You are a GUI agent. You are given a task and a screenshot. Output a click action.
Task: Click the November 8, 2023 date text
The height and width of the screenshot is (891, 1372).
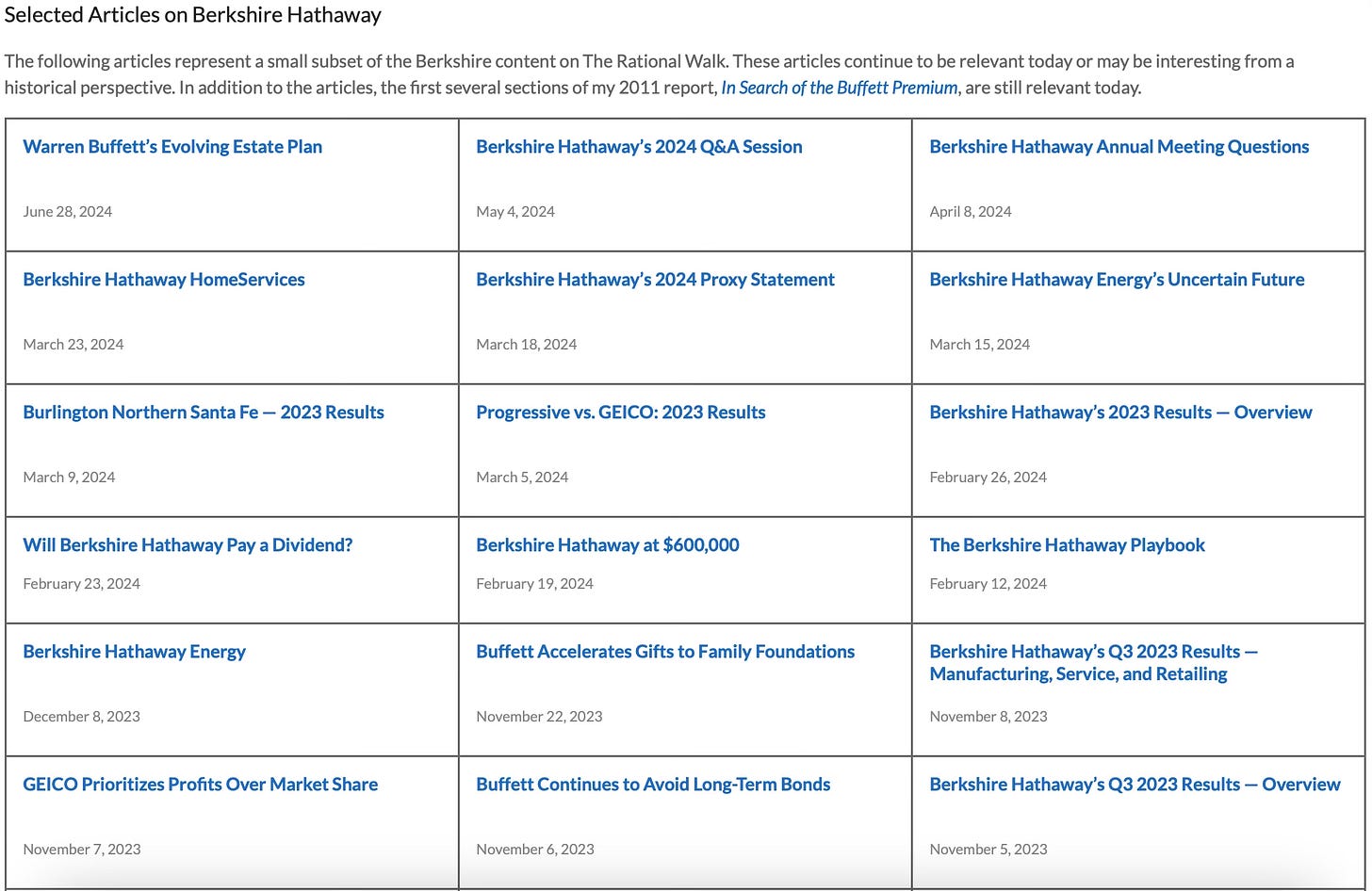tap(988, 717)
